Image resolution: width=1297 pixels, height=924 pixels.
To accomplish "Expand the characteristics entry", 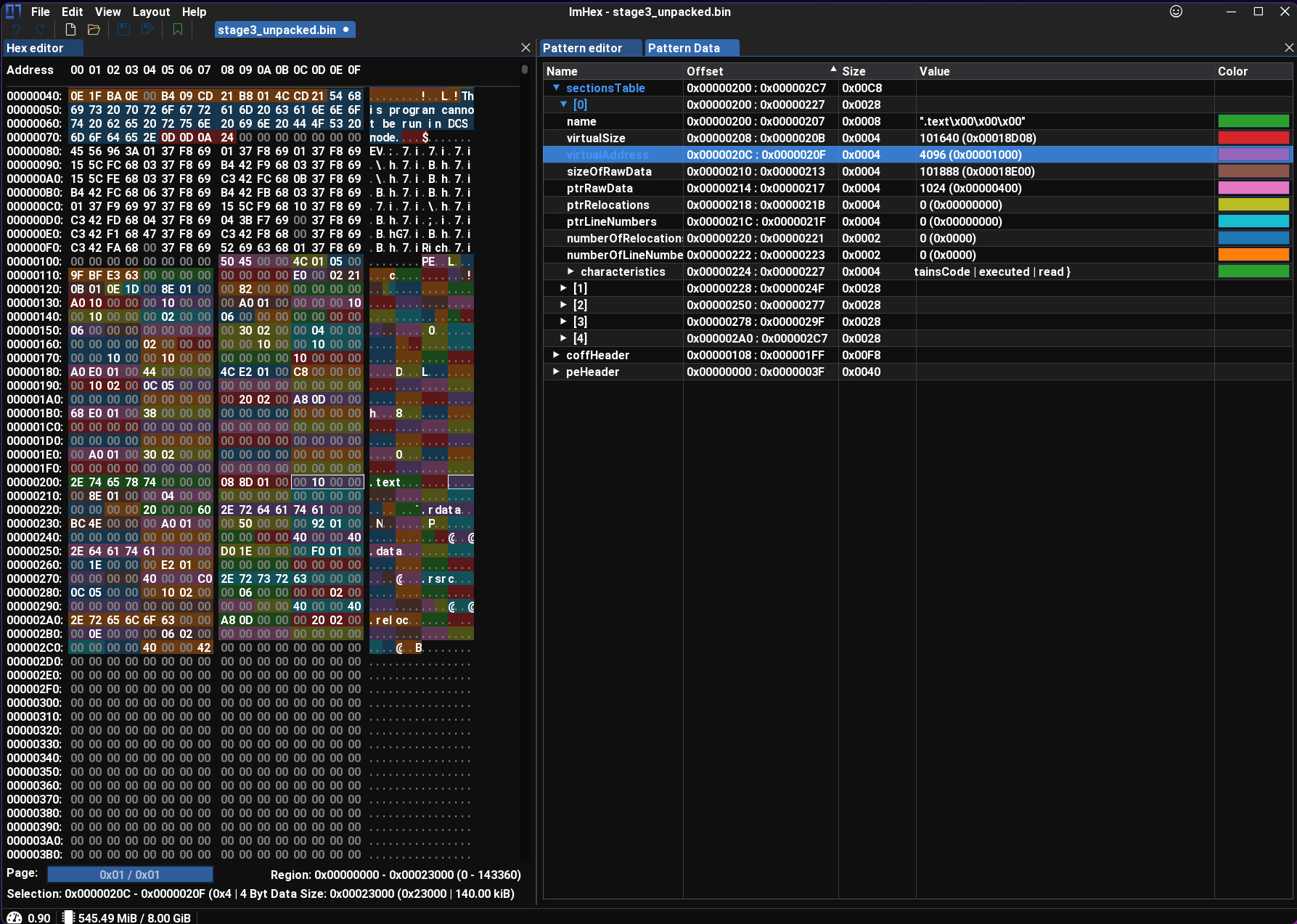I will pyautogui.click(x=570, y=271).
